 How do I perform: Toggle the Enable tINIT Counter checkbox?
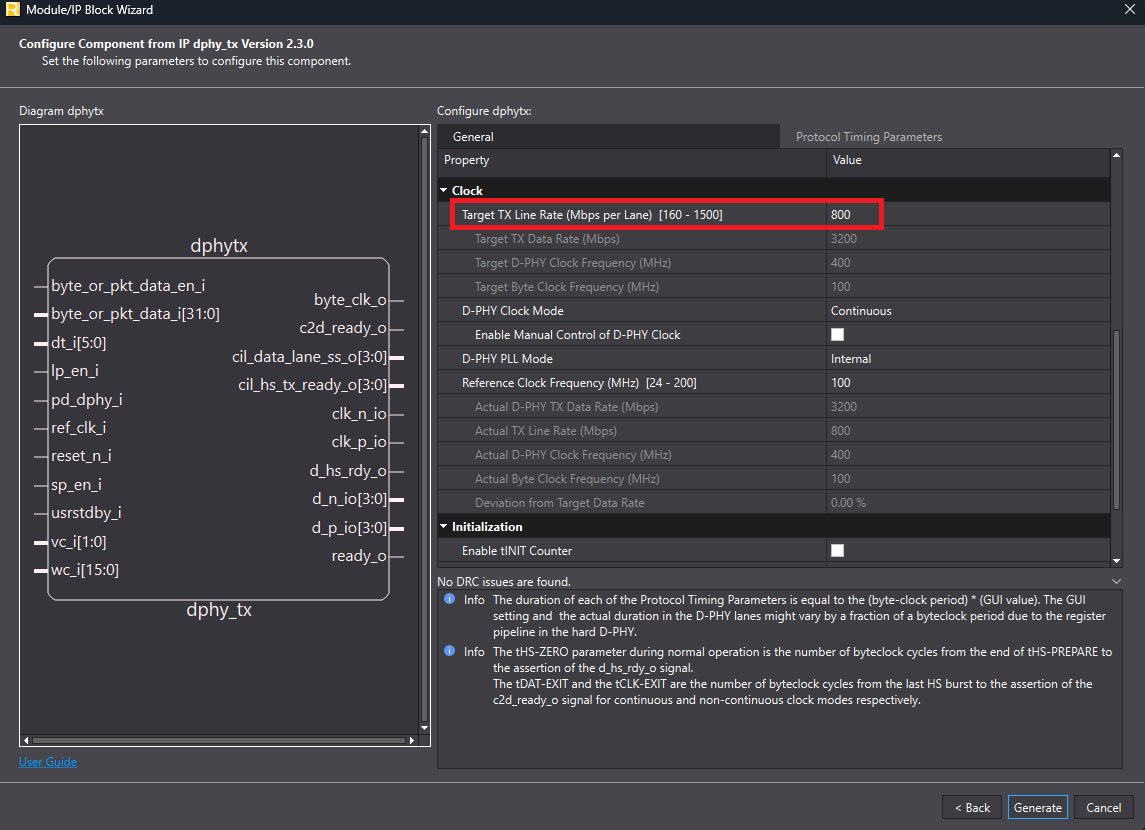point(838,551)
